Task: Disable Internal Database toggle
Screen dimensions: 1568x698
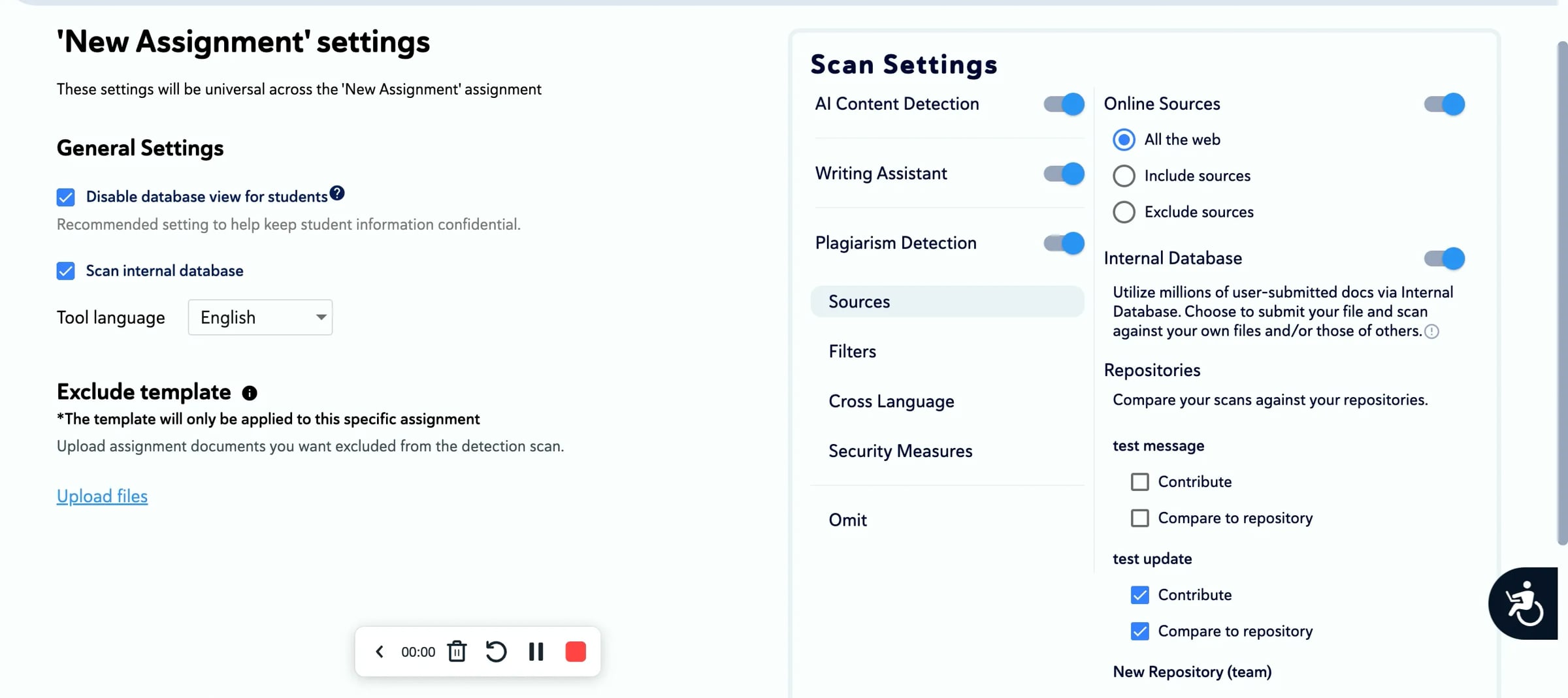Action: click(x=1445, y=259)
